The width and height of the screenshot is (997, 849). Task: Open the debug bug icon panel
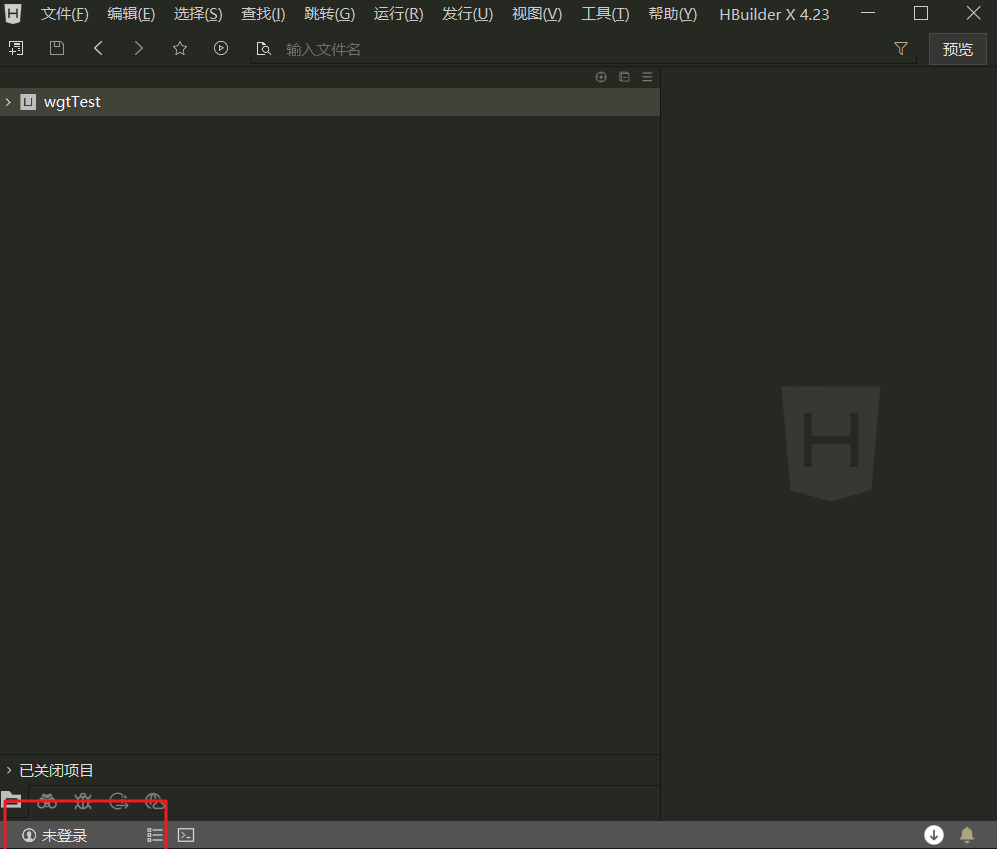(x=83, y=801)
